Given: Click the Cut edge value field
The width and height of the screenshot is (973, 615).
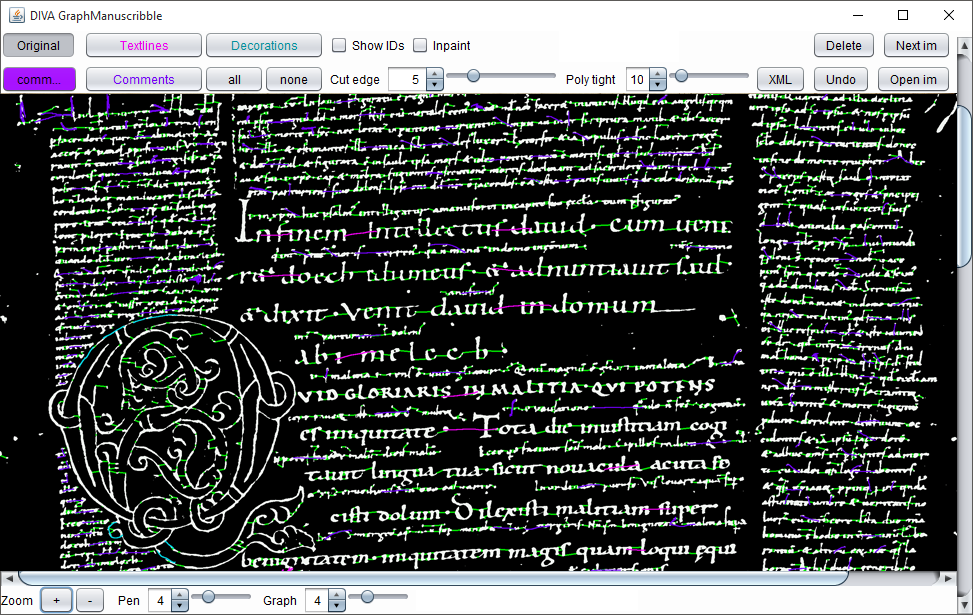Looking at the screenshot, I should click(x=408, y=79).
